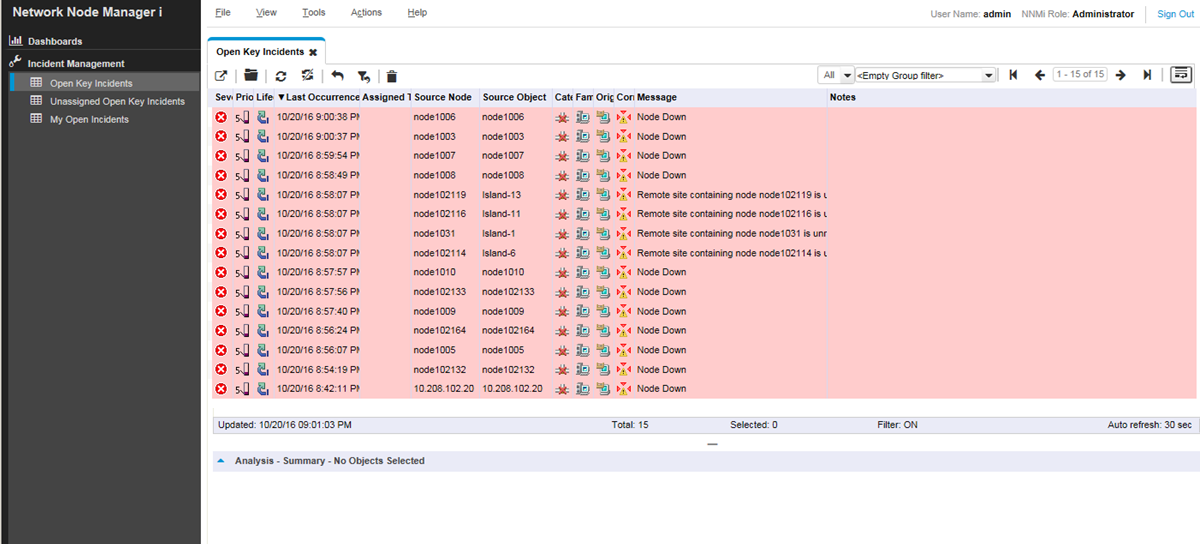Open the Empty Group filter dropdown
Viewport: 1200px width, 544px height.
(x=926, y=75)
